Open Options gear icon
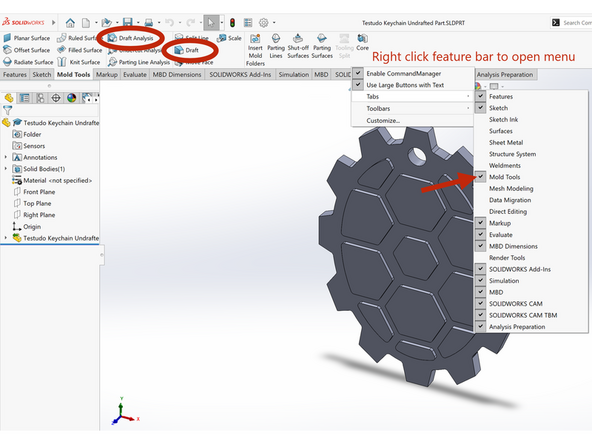Screen dimensions: 592x444 264,23
